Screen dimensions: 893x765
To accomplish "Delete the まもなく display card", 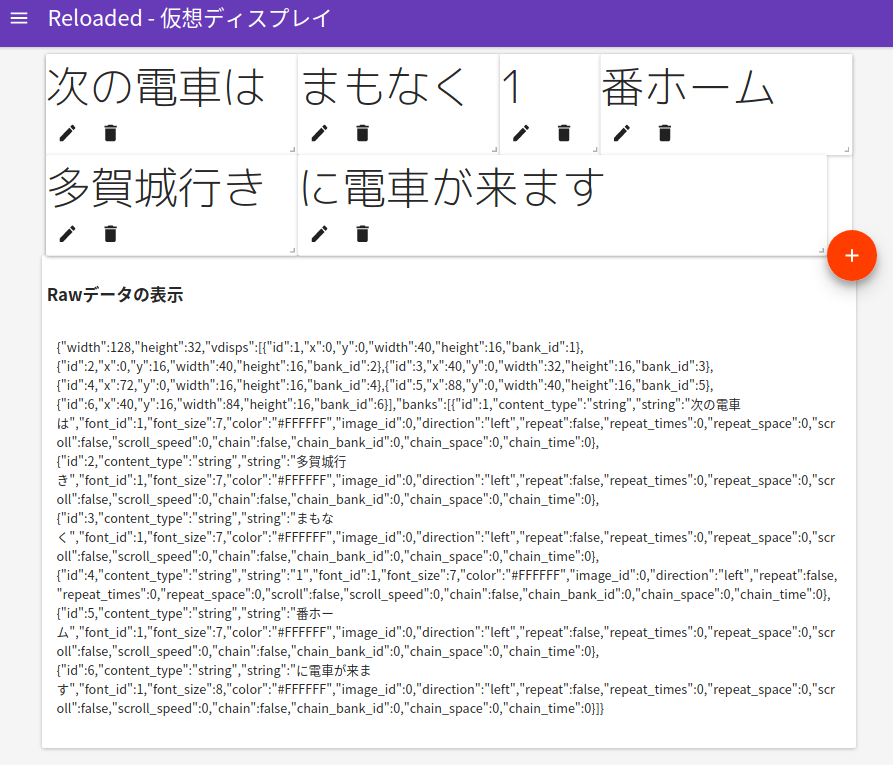I will 362,133.
